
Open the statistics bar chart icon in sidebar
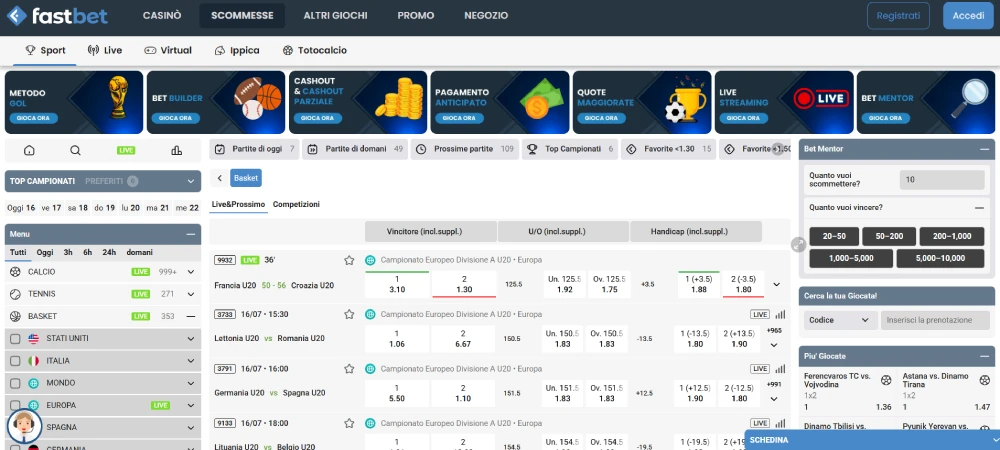click(177, 150)
